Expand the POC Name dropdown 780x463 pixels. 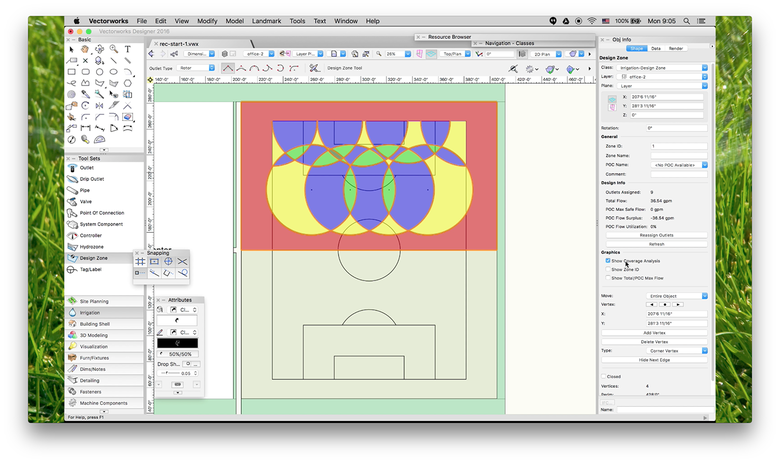677,163
